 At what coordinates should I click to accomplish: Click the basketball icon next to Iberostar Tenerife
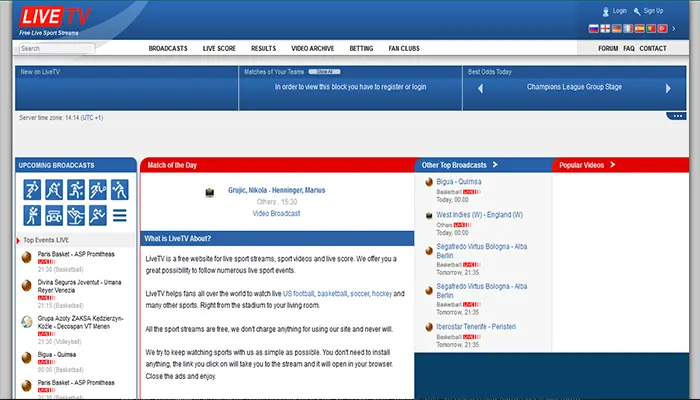tap(429, 327)
